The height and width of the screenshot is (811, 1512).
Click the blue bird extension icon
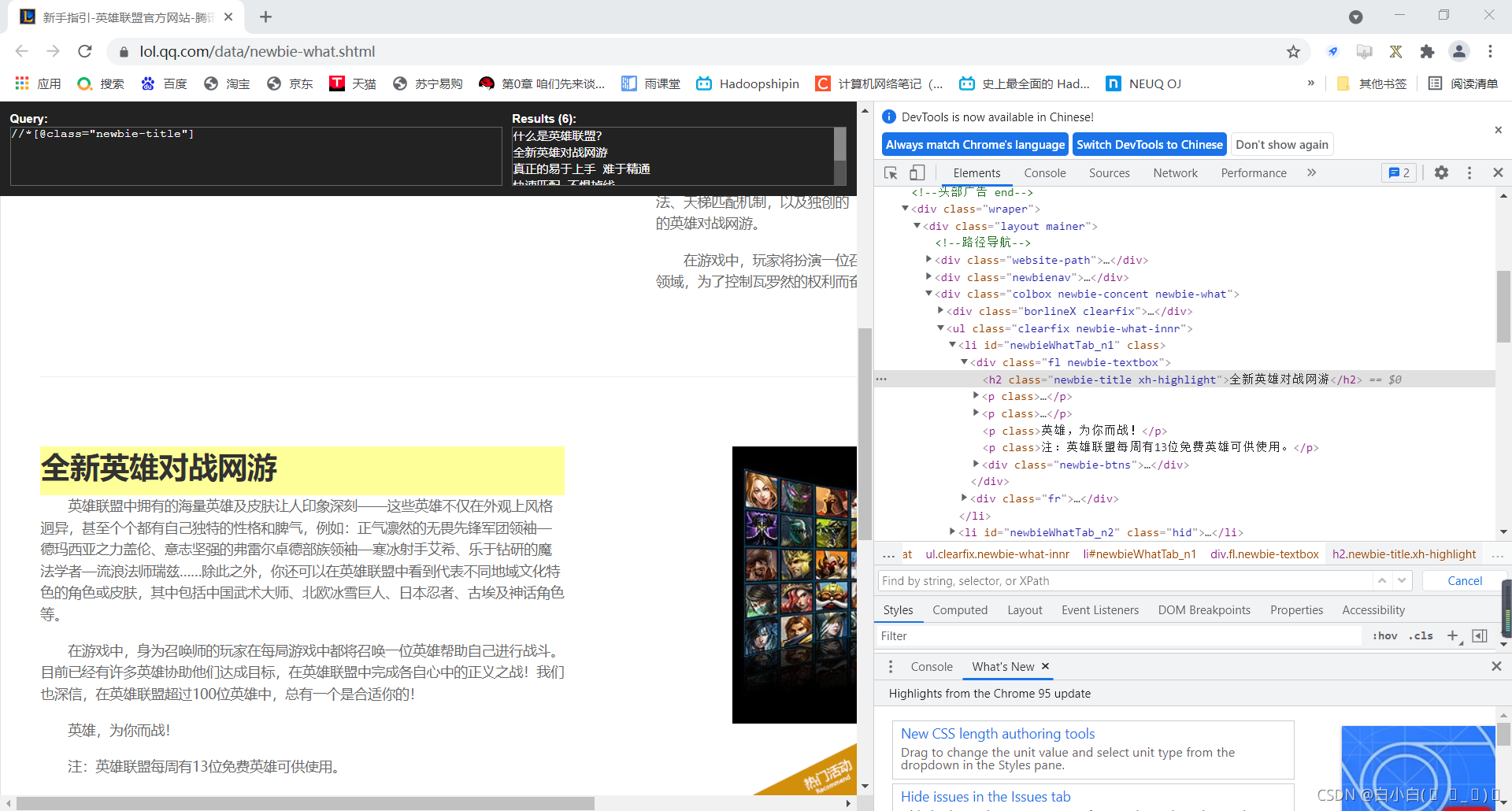1332,51
